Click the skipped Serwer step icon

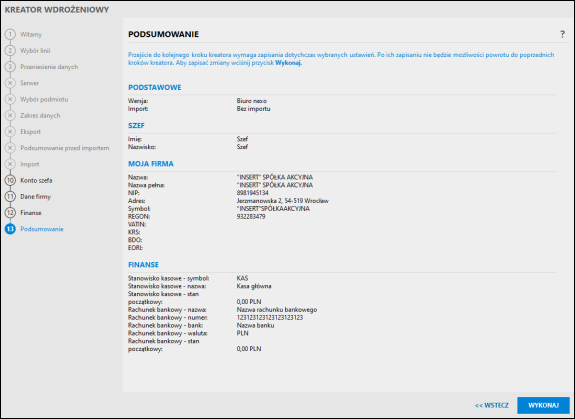(10, 83)
